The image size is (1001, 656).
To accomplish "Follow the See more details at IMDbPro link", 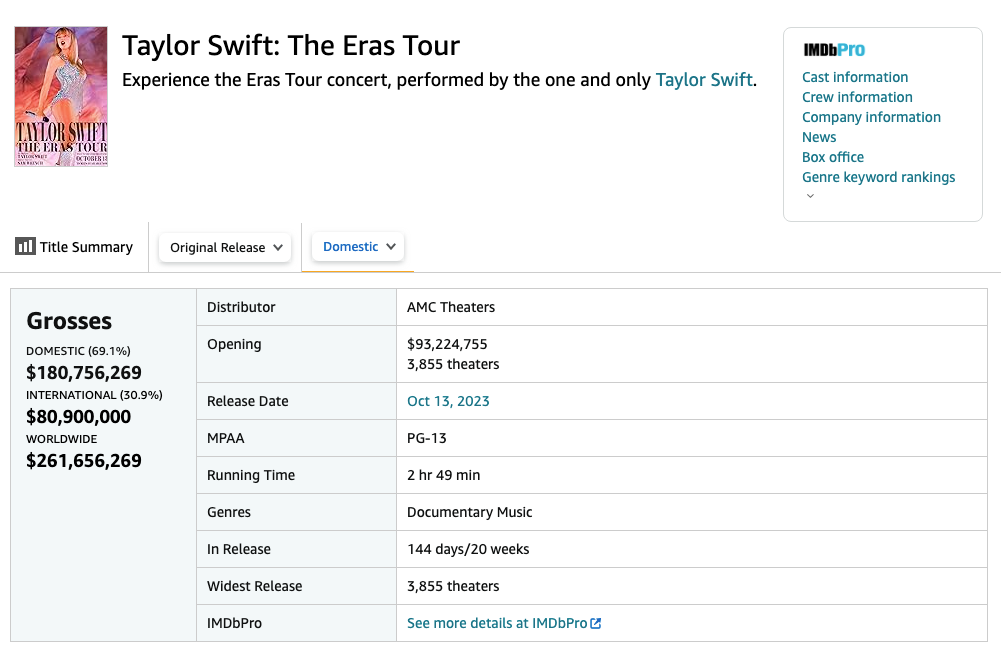I will [x=496, y=623].
